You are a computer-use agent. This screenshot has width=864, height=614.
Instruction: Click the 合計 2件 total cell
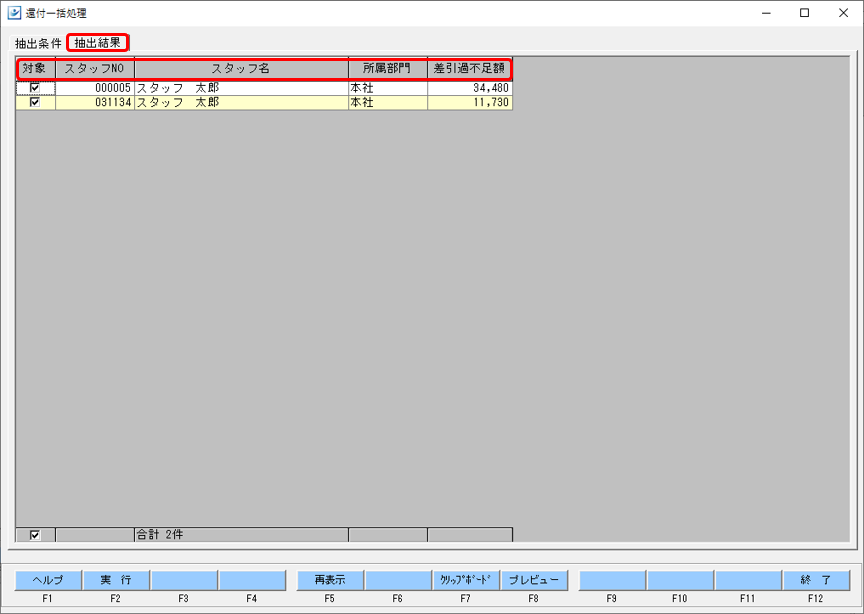(x=241, y=535)
